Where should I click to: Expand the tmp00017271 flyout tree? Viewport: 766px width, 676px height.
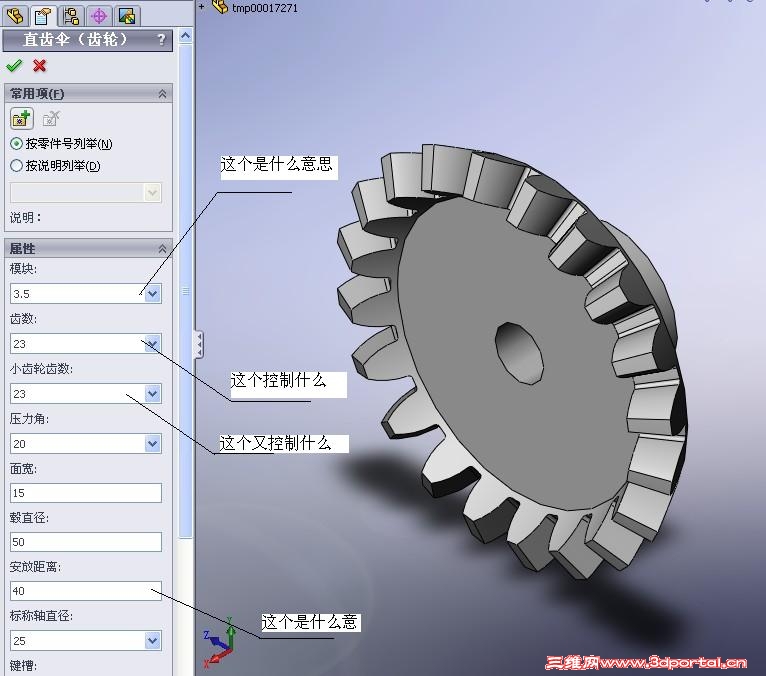201,7
